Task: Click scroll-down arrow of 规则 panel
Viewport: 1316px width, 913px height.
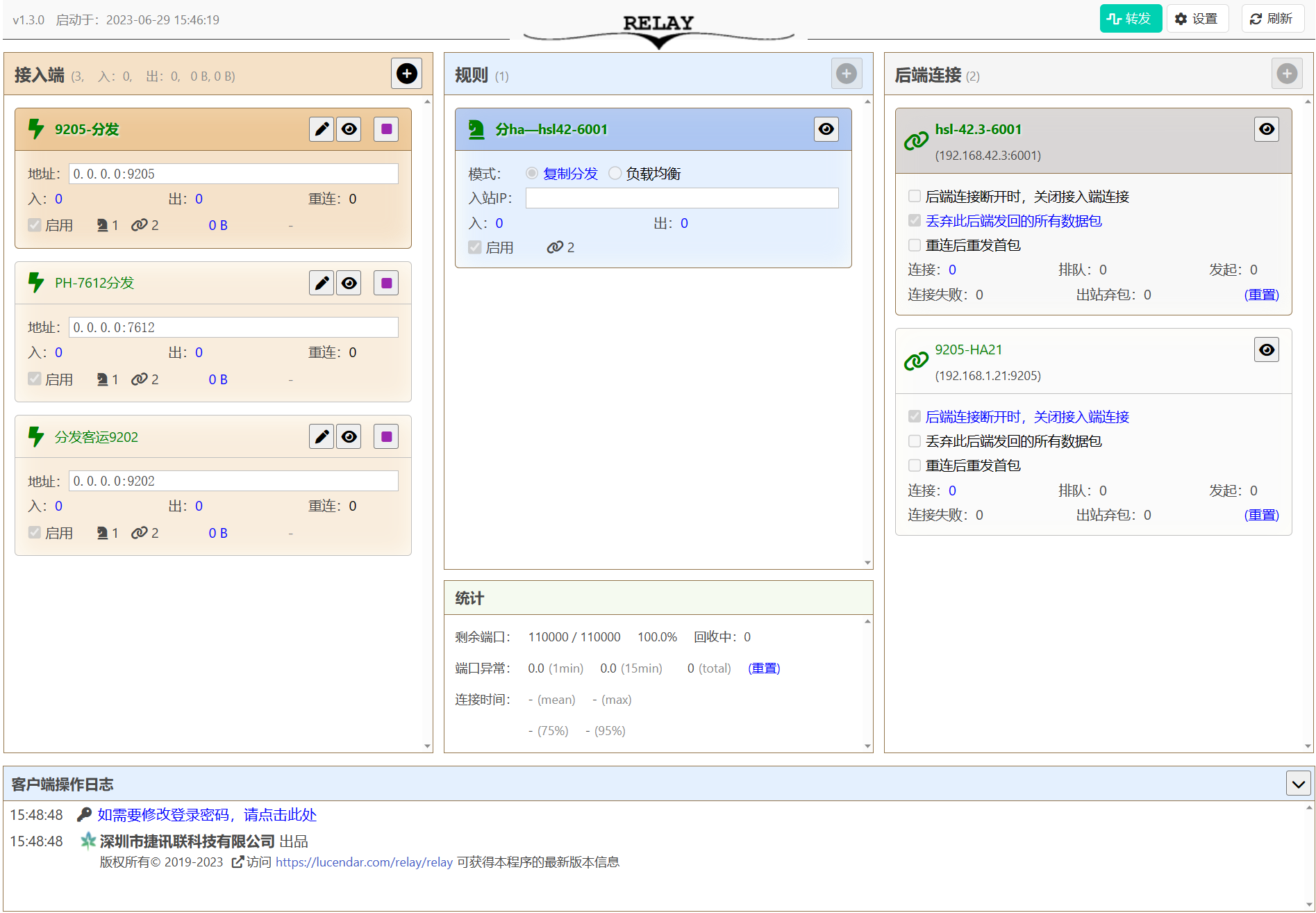Action: (867, 563)
